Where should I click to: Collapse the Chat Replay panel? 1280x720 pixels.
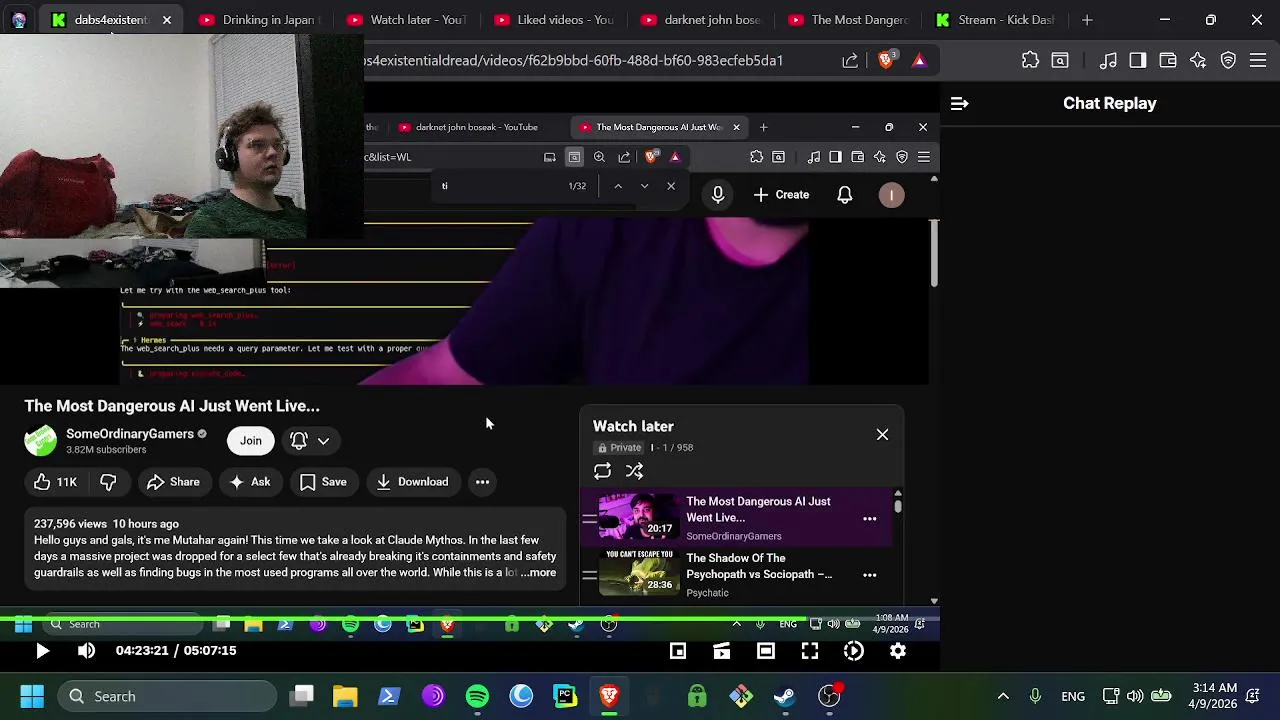(x=959, y=103)
